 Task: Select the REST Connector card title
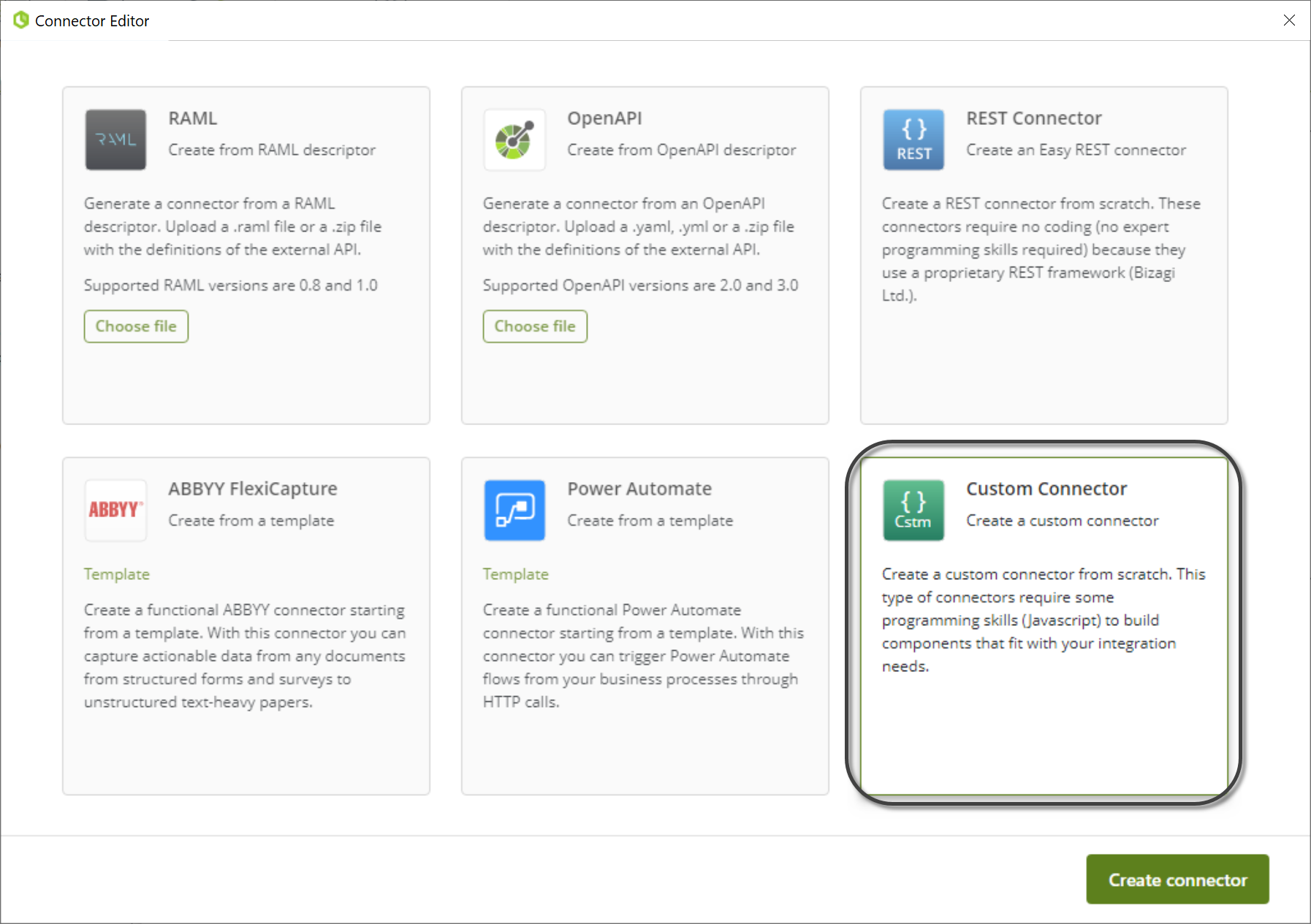1033,118
